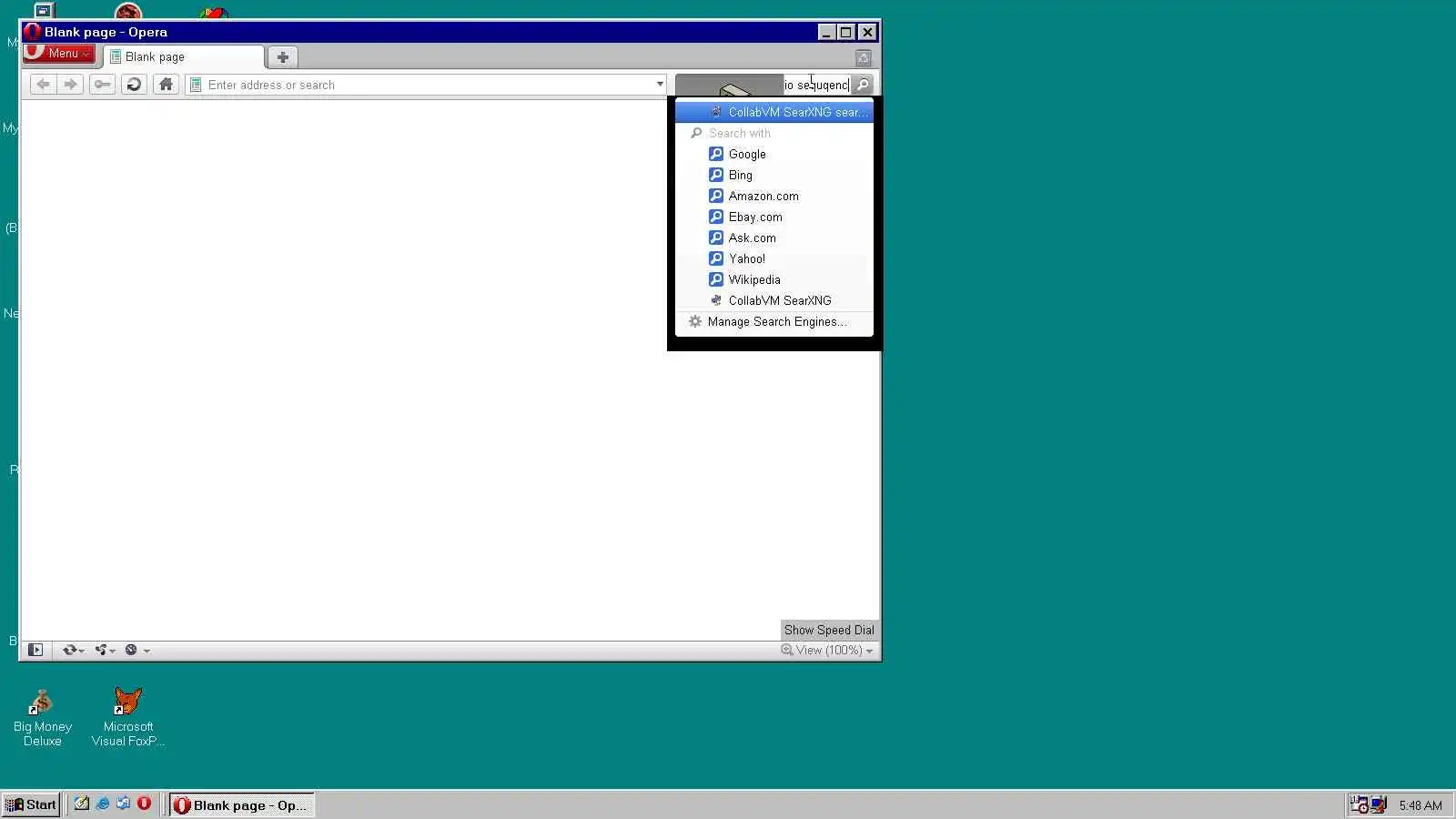Image resolution: width=1456 pixels, height=819 pixels.
Task: Search with Yahoo!
Action: [x=774, y=258]
